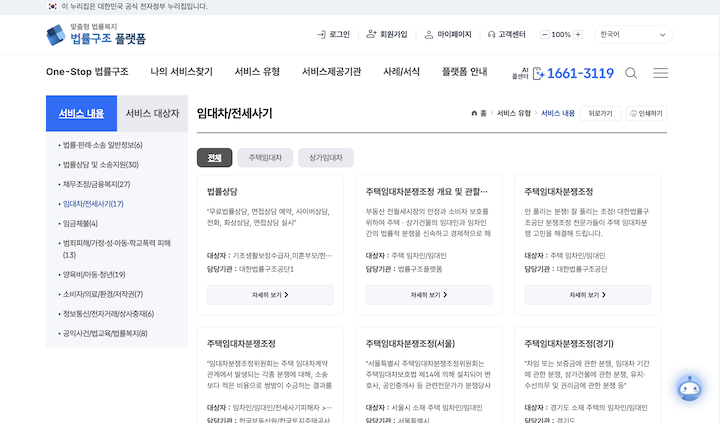
Task: Select the 상가임대차 filter tab
Action: tap(326, 158)
